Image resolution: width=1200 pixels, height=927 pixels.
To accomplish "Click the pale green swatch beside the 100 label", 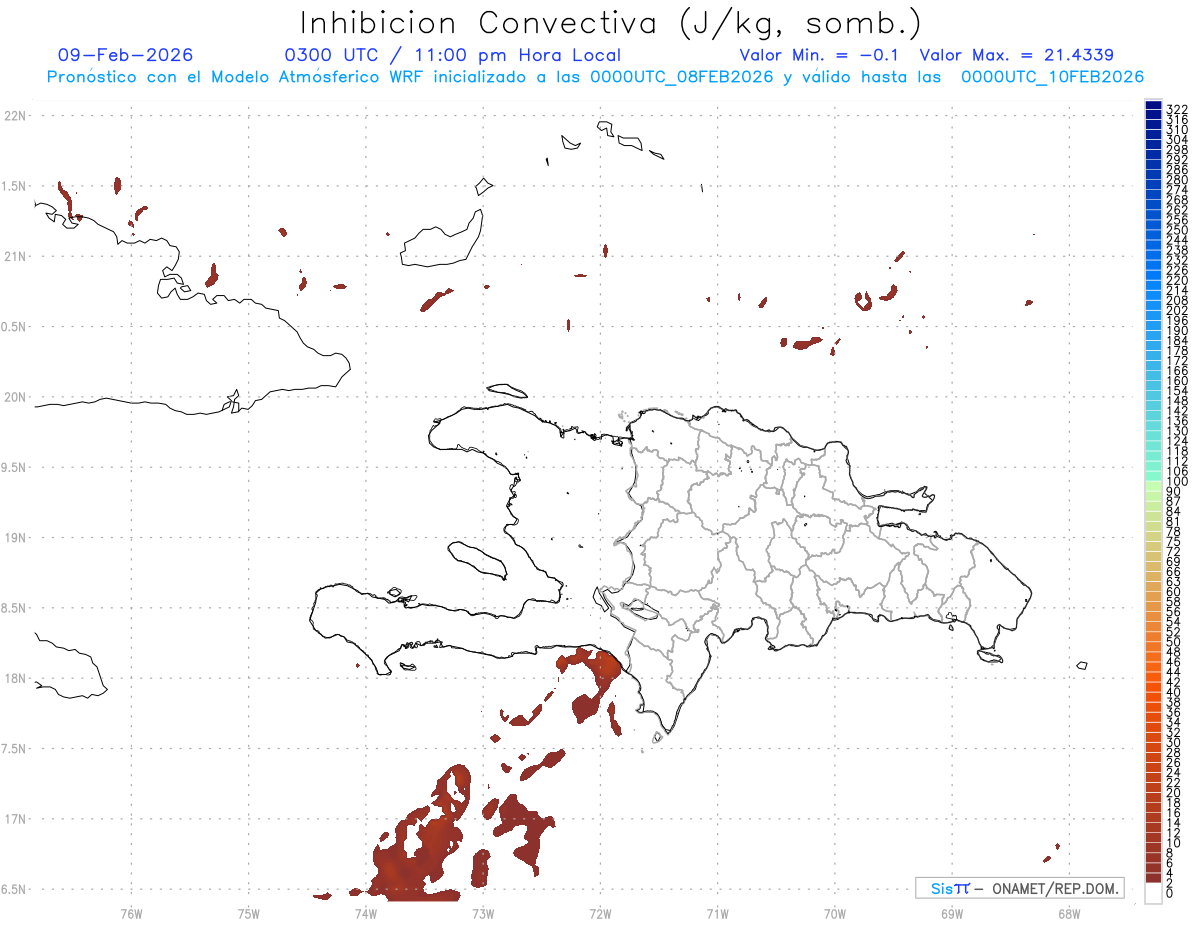I will tap(1153, 486).
